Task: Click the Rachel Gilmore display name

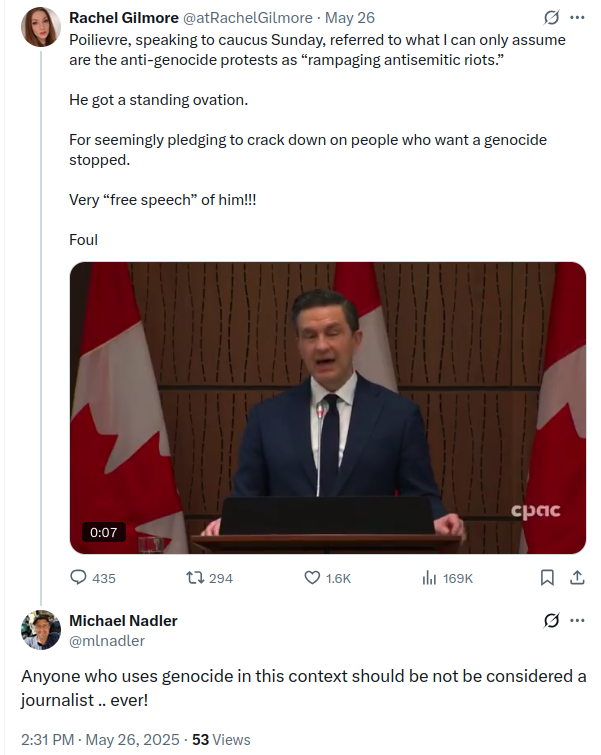Action: [x=124, y=18]
